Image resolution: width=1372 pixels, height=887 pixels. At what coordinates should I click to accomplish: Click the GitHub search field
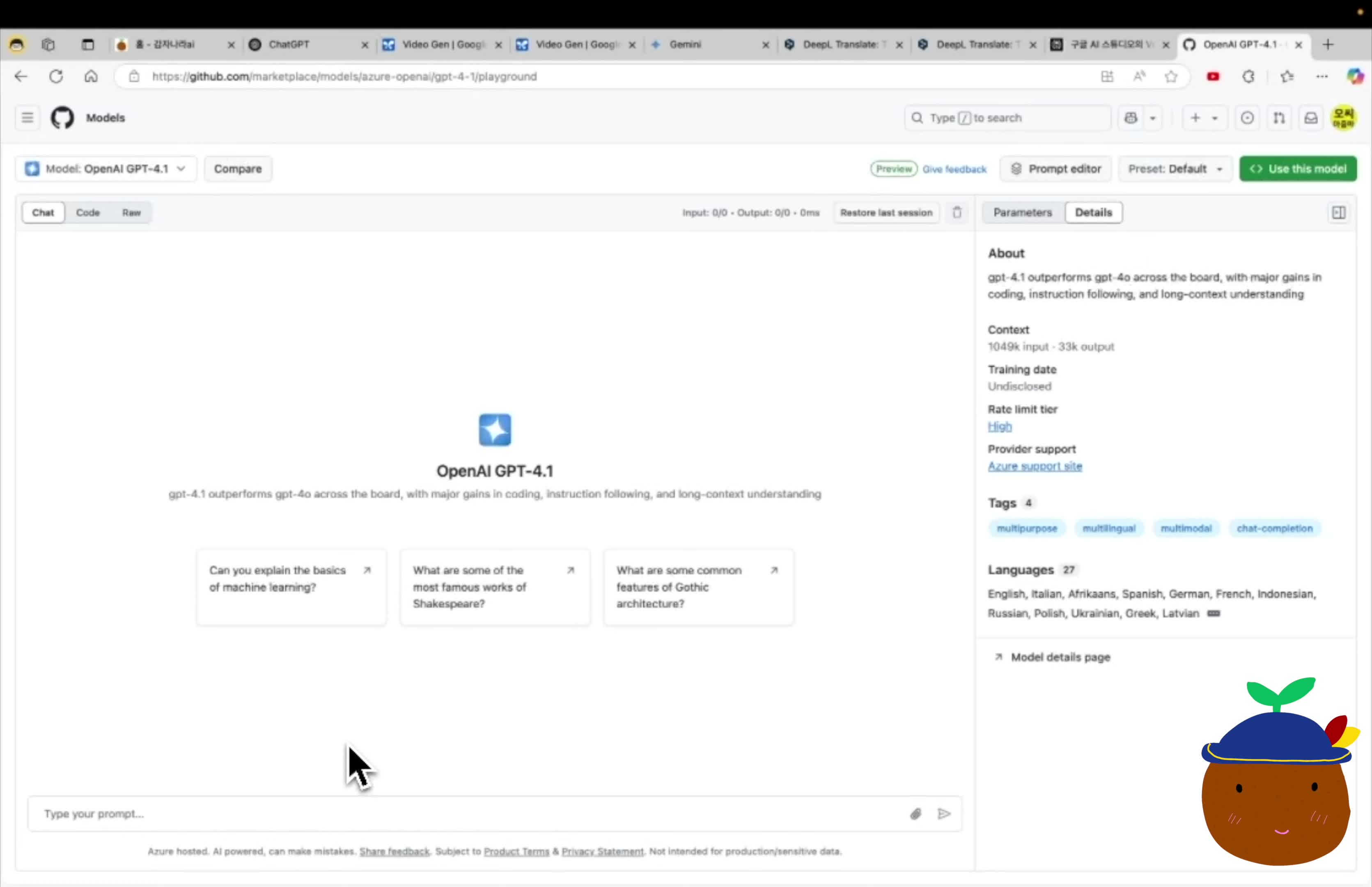click(1007, 117)
